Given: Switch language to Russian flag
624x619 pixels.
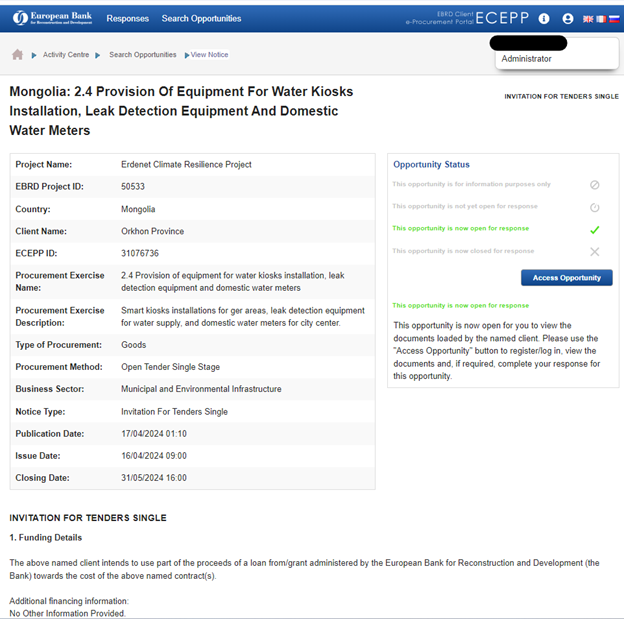Looking at the screenshot, I should [614, 19].
